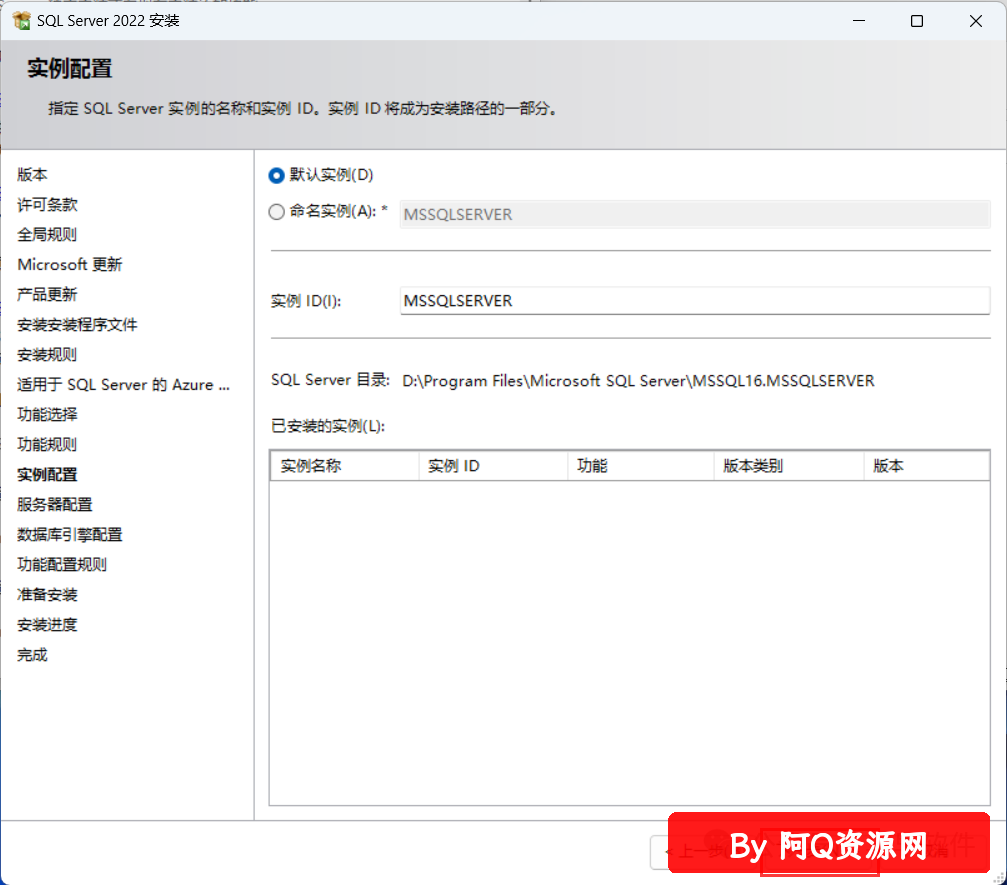
Task: Click the SQL Server 目录 label
Action: click(x=330, y=380)
